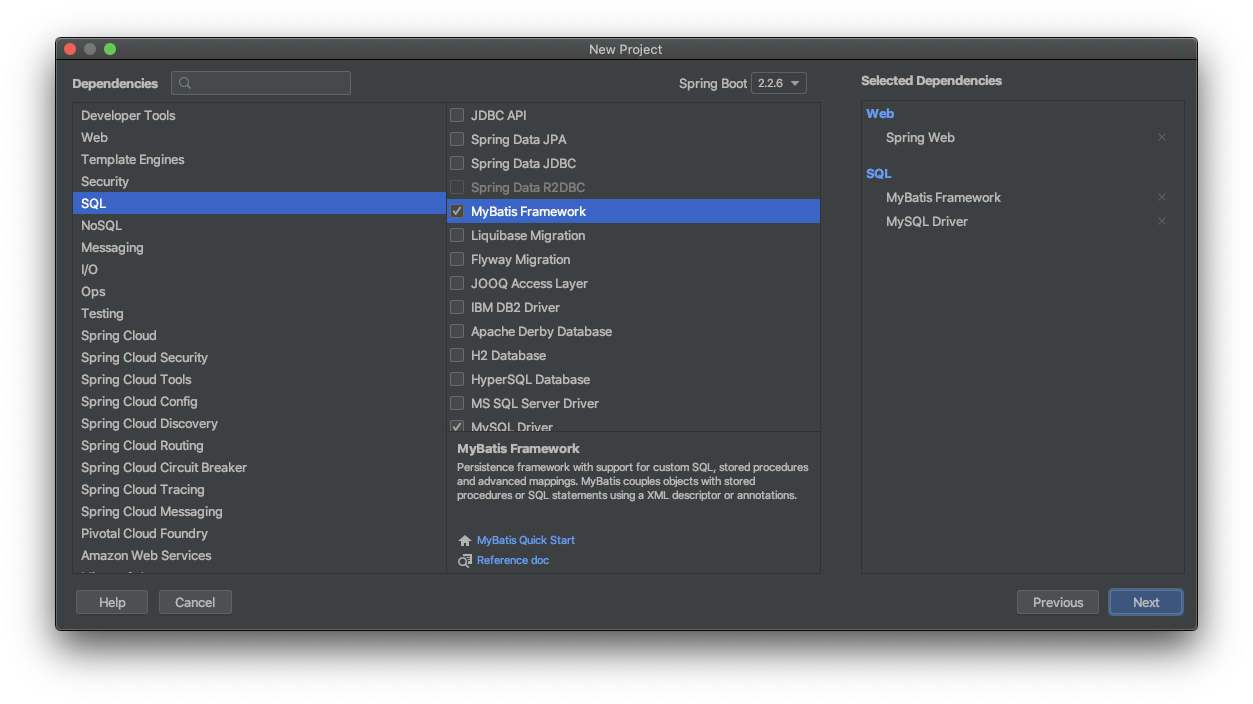The height and width of the screenshot is (704, 1253).
Task: Select the Spring Cloud Messaging category
Action: pyautogui.click(x=259, y=512)
